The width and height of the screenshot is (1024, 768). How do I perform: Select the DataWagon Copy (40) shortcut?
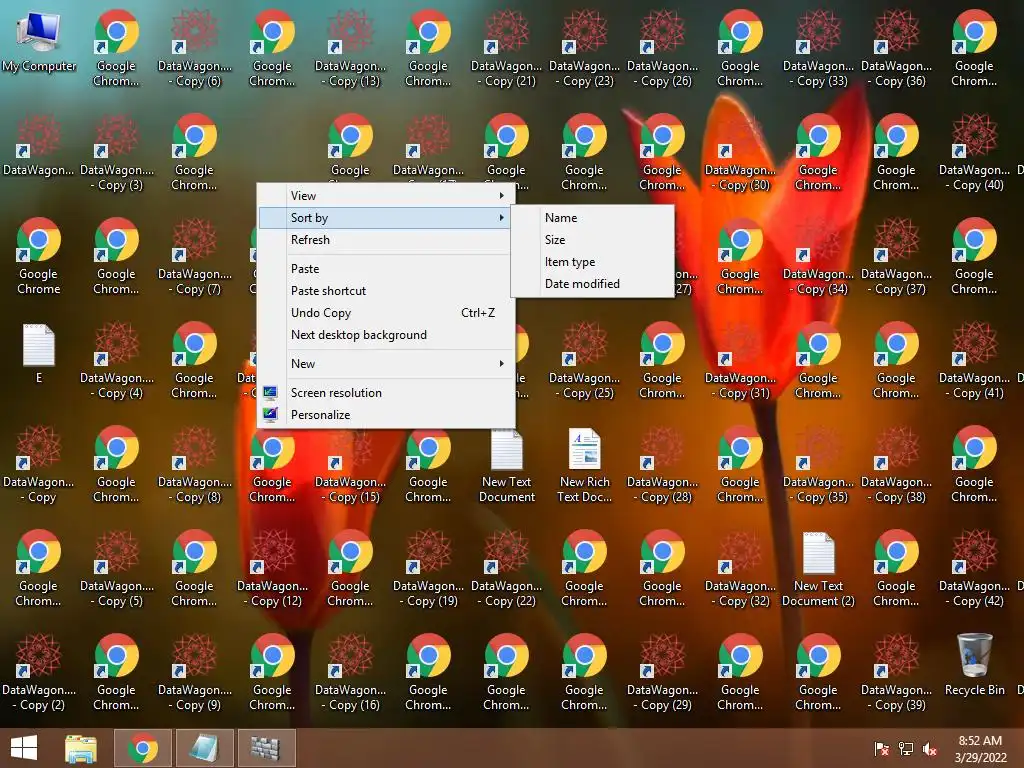[x=974, y=153]
